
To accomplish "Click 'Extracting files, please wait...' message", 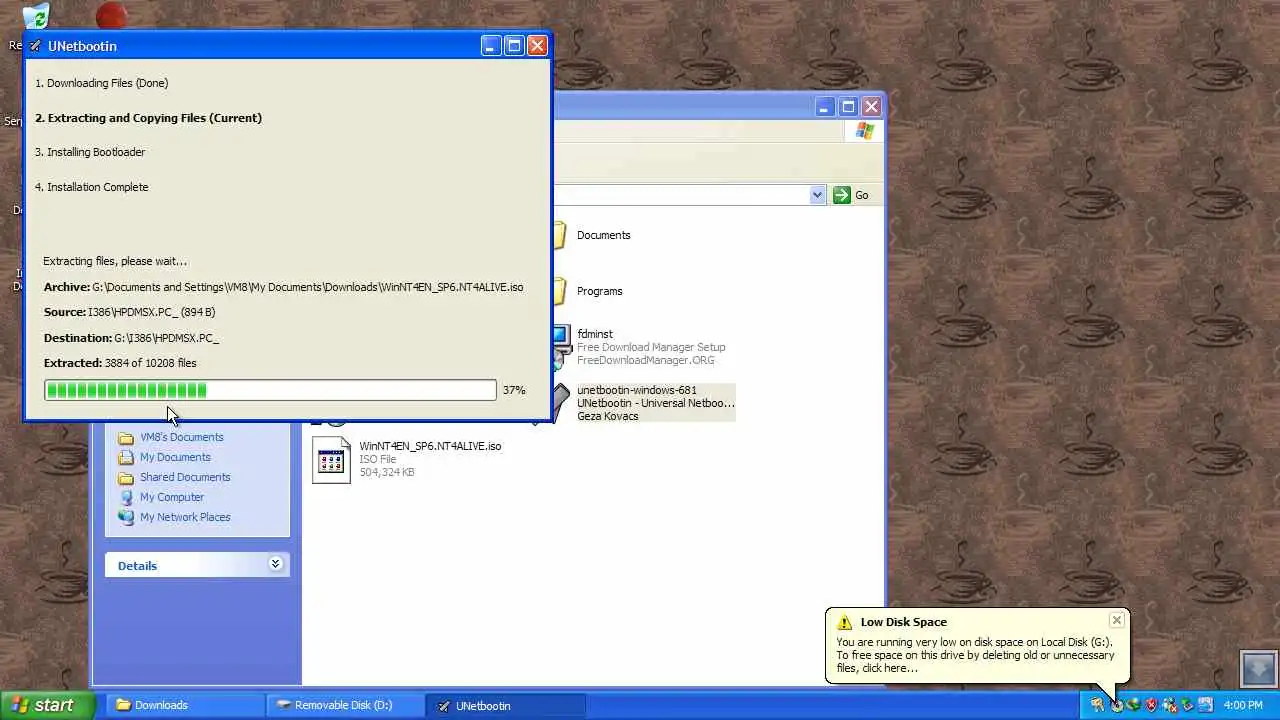I will tap(115, 261).
